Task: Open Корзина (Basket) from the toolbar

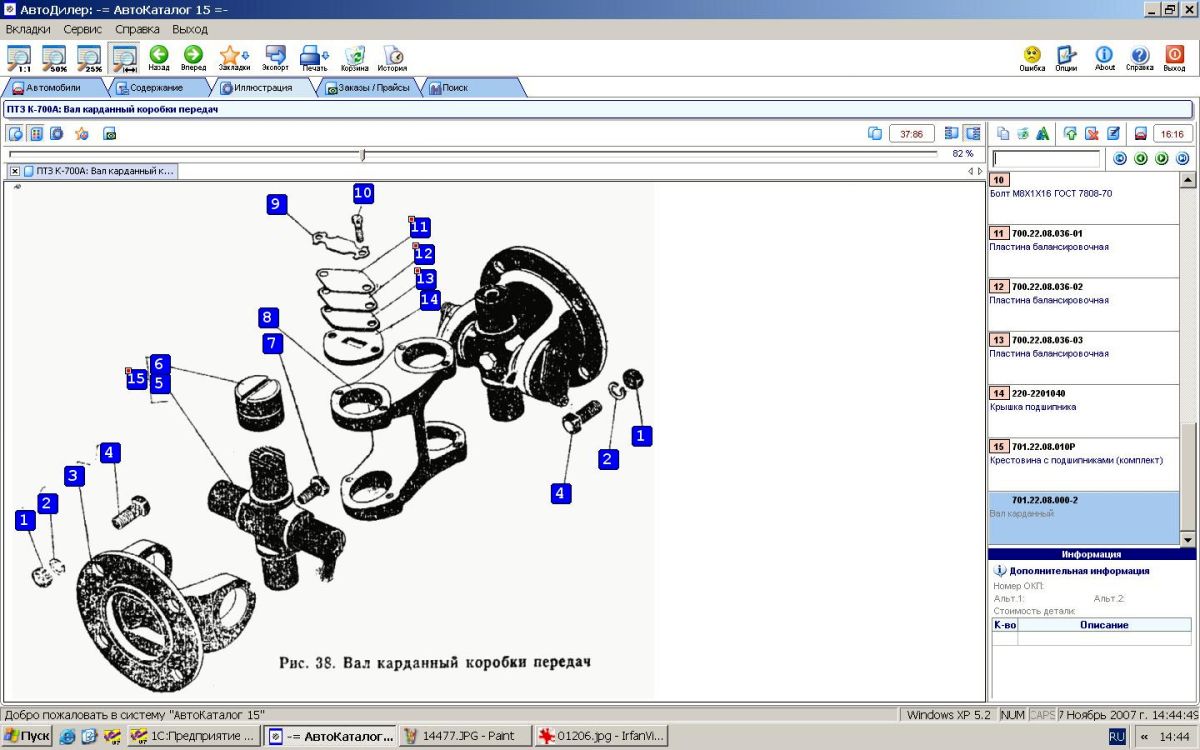Action: [354, 56]
